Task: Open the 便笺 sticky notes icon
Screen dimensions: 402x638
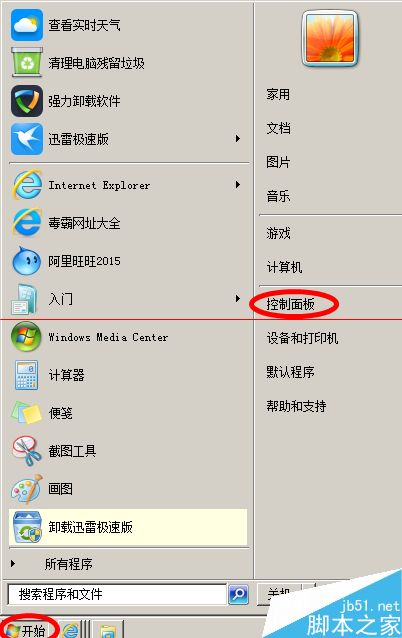Action: (x=26, y=413)
